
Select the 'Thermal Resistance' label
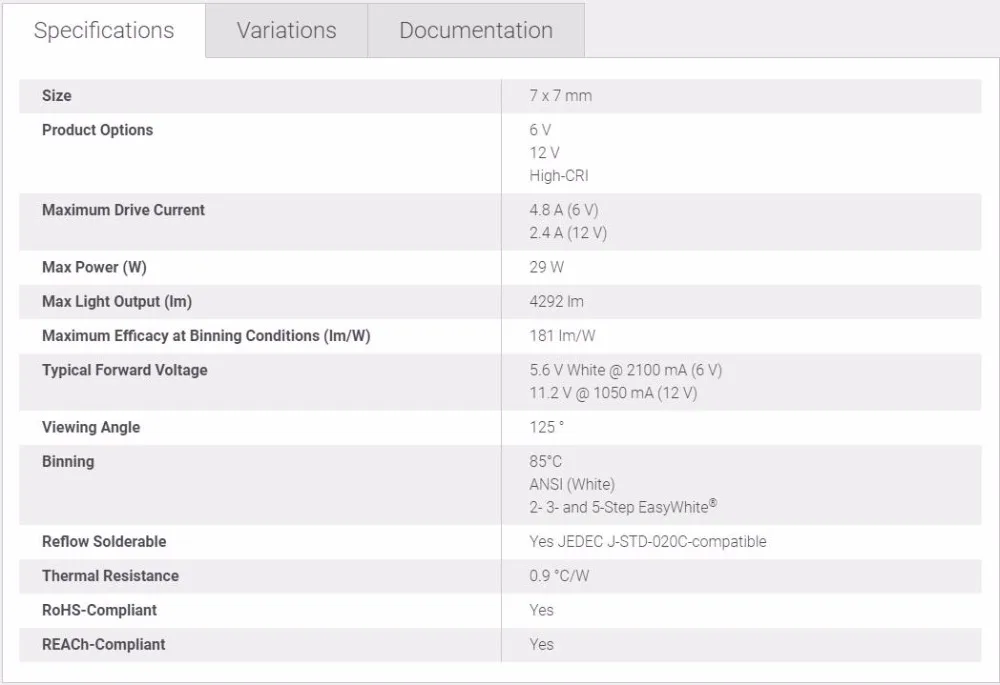coord(110,576)
